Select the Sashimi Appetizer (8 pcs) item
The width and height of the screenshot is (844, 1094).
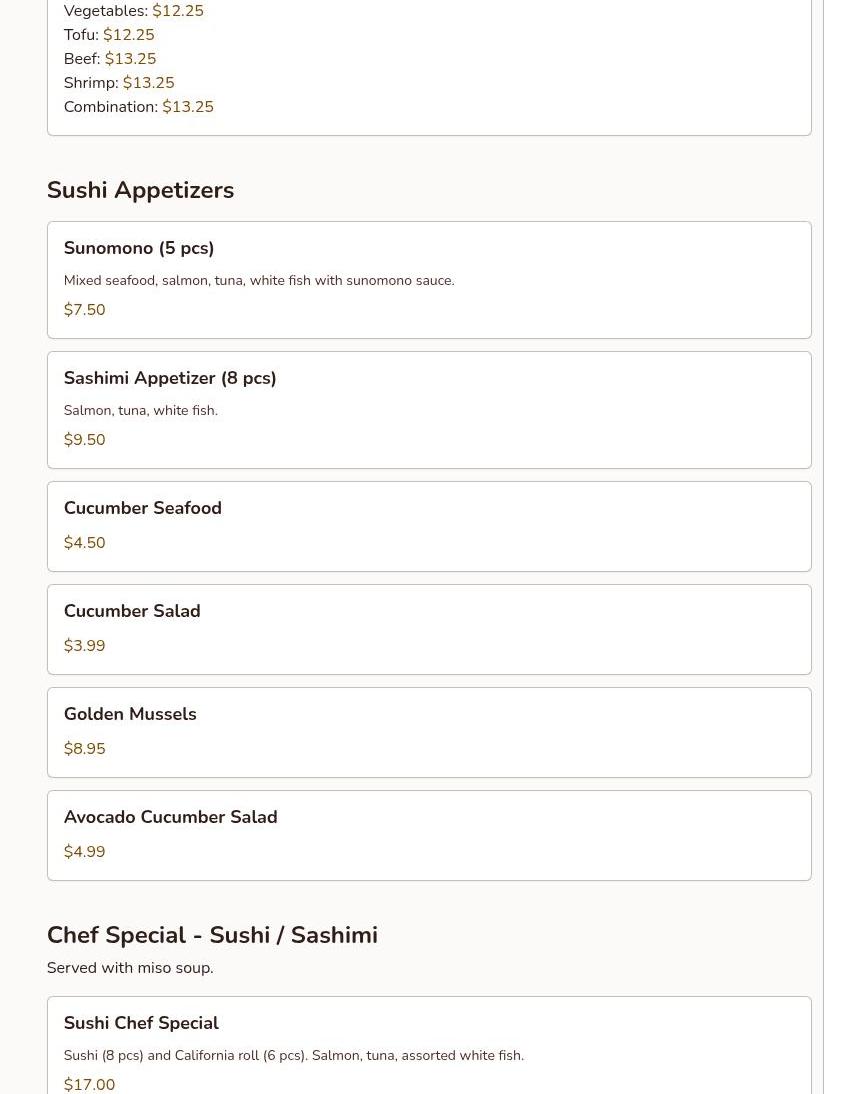pyautogui.click(x=170, y=378)
